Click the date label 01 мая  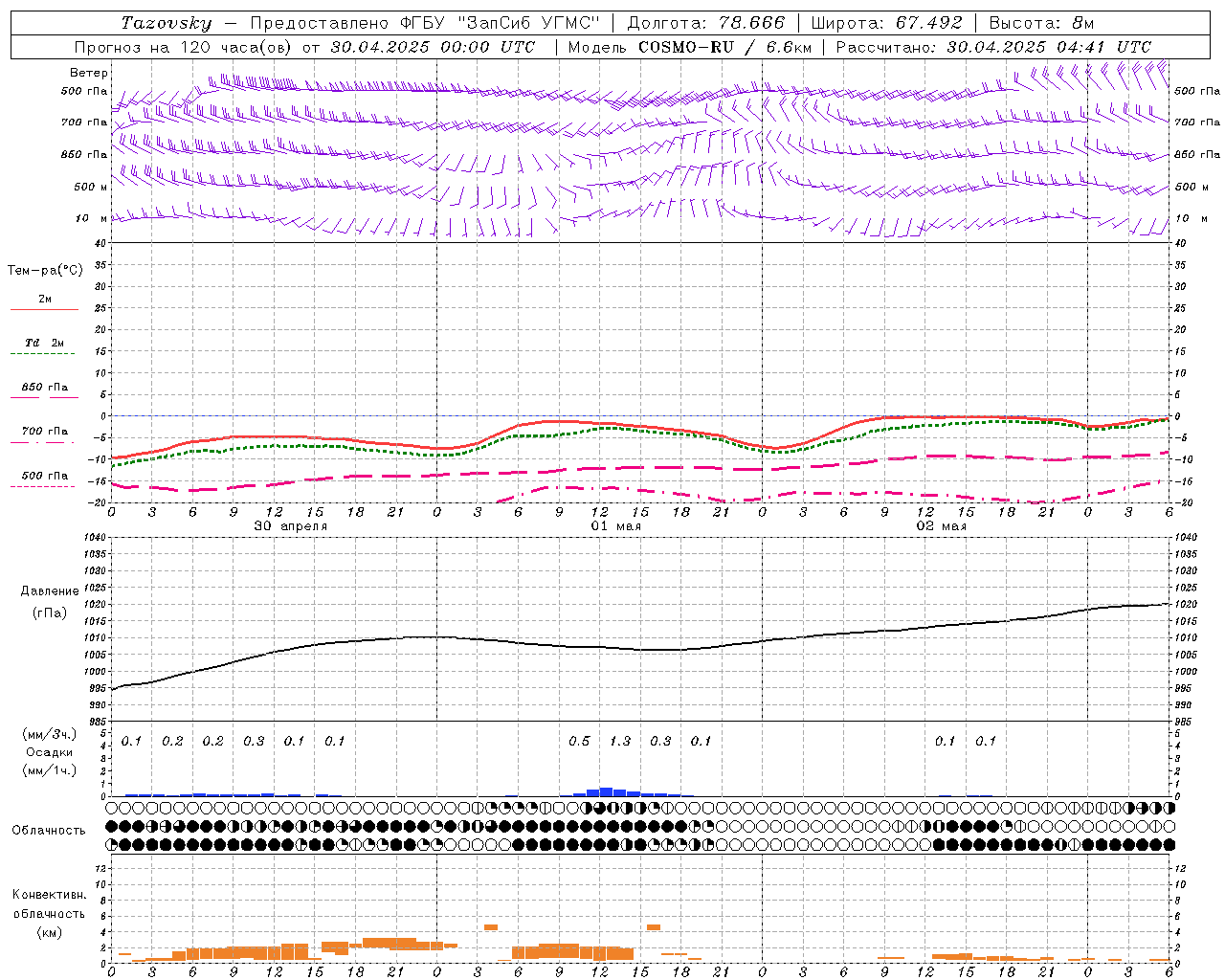point(616,526)
